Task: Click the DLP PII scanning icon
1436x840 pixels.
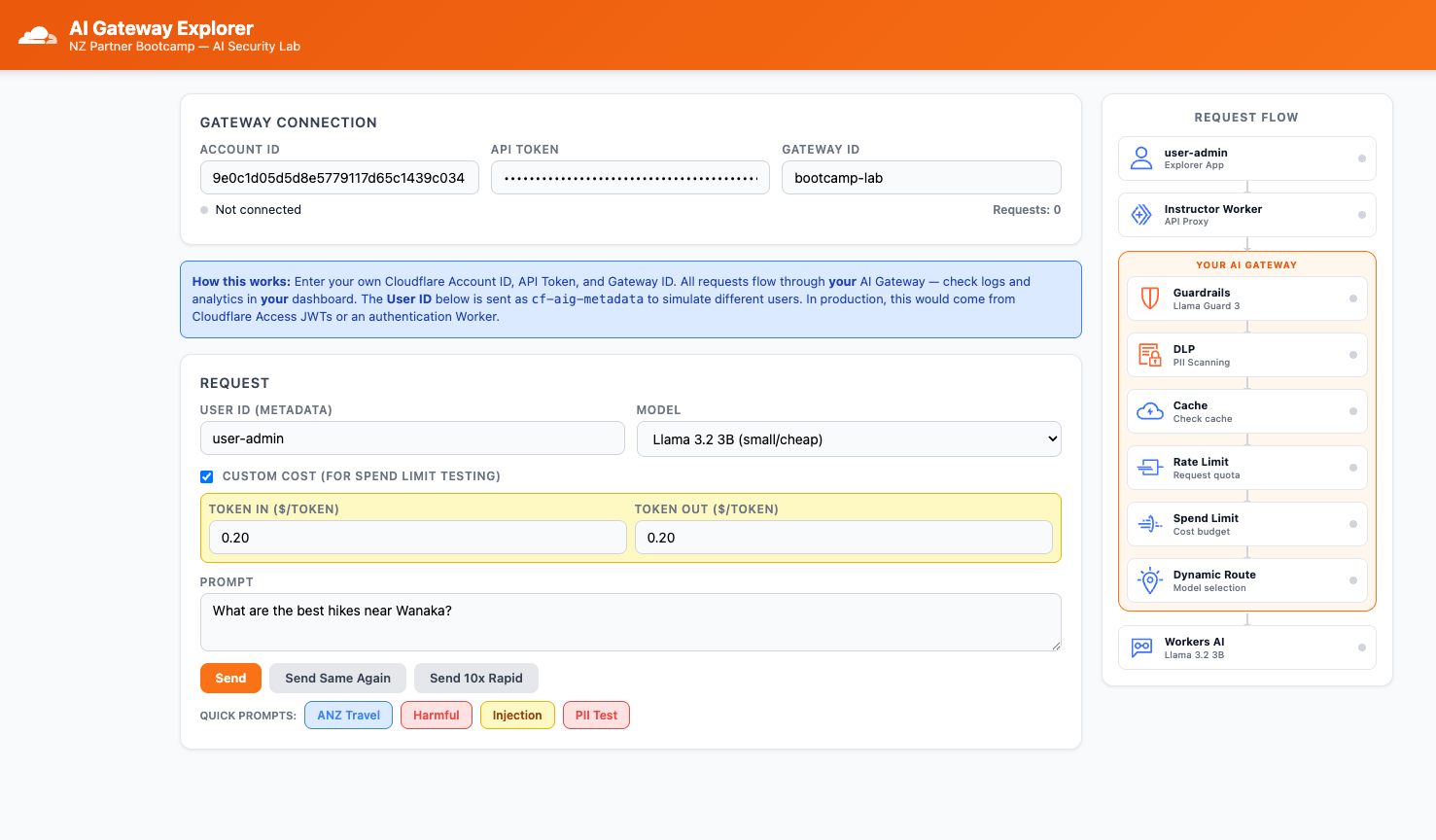Action: point(1150,355)
